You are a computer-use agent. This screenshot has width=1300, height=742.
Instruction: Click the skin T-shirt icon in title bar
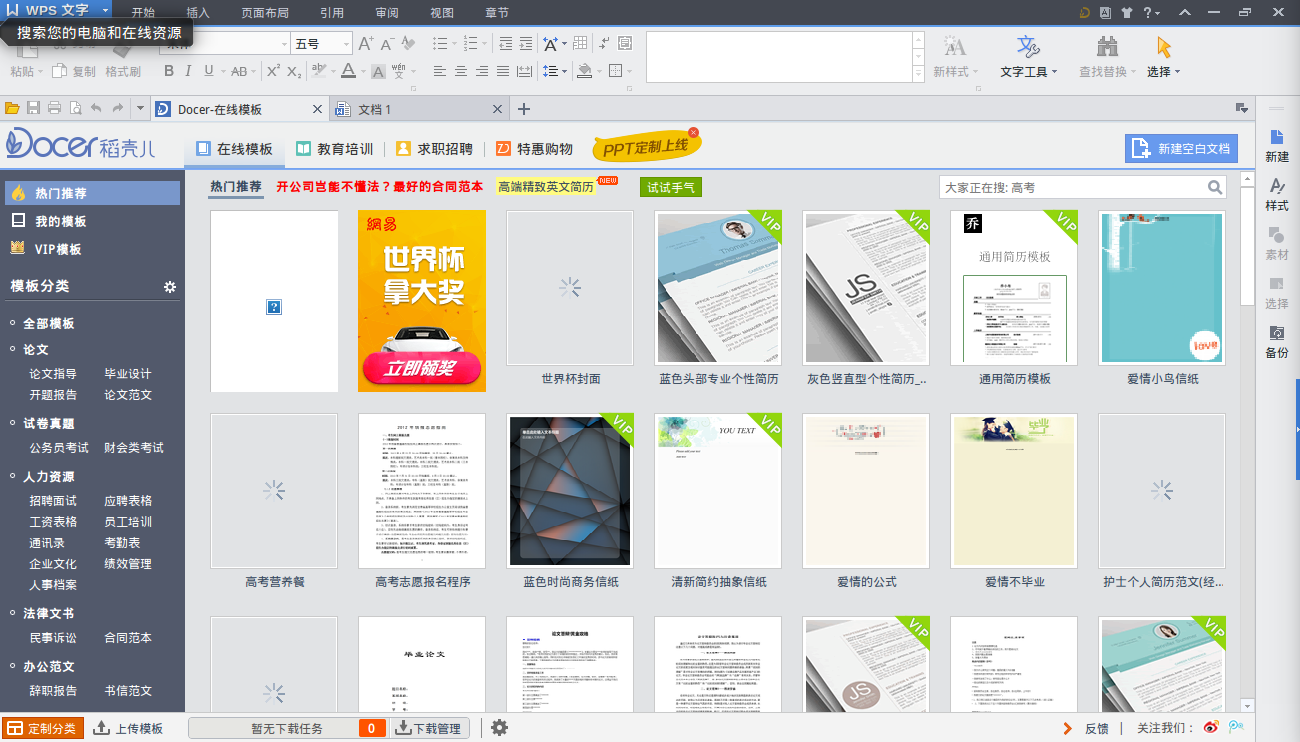pyautogui.click(x=1127, y=13)
